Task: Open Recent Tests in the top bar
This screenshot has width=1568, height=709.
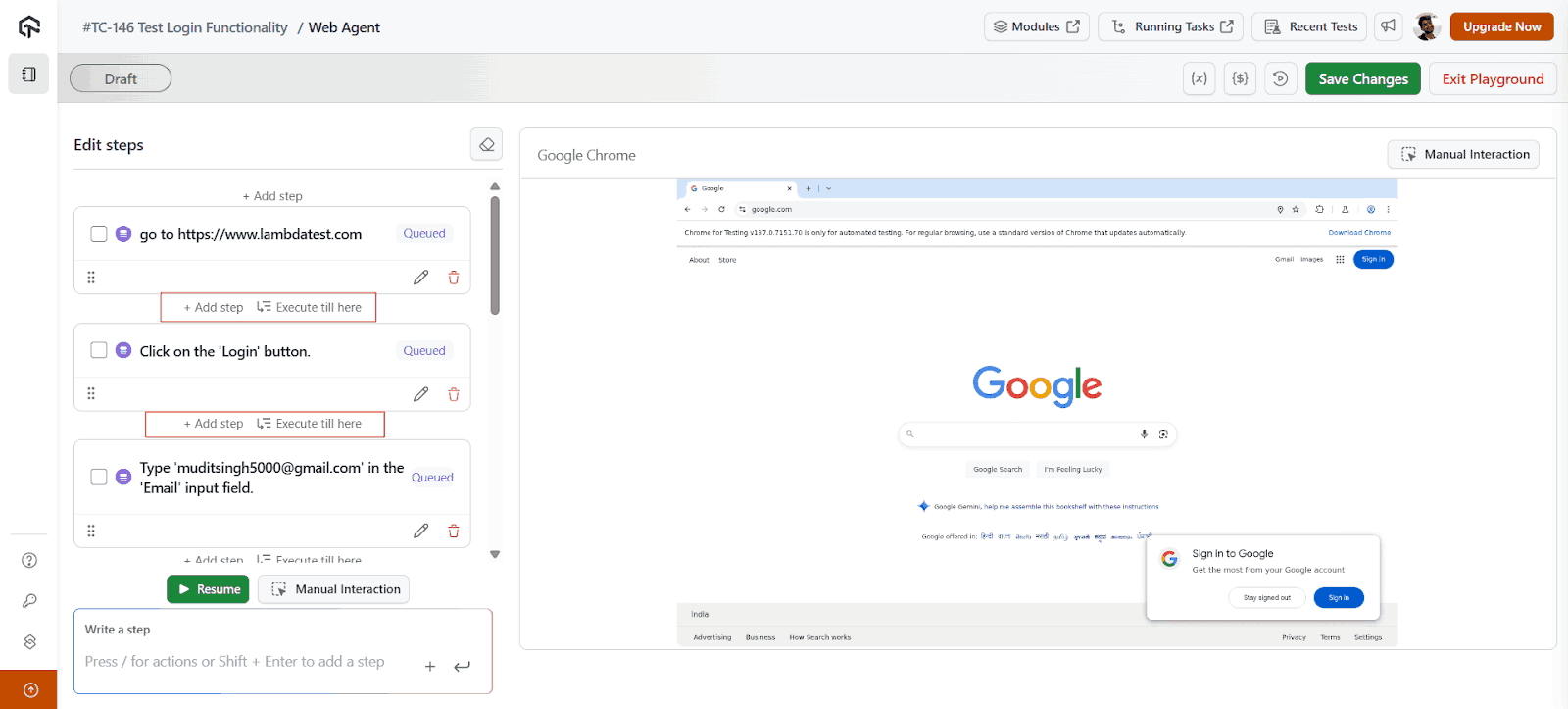Action: pos(1310,26)
